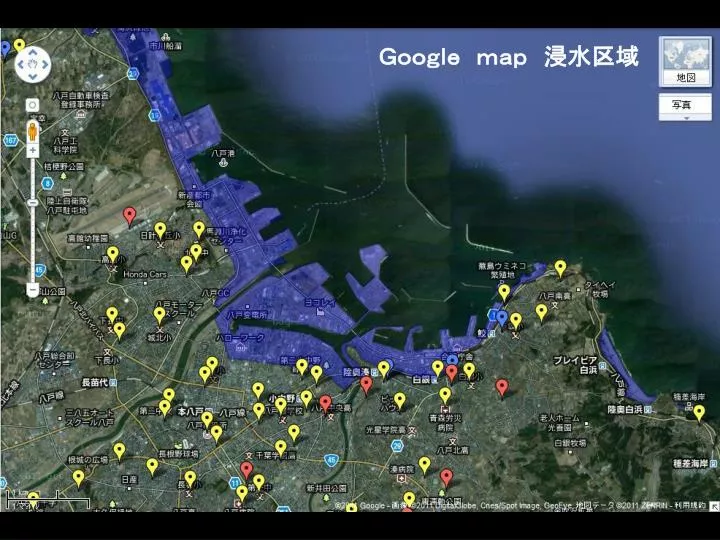
Task: Click the route 8 shield near 桔梗野公園
Action: 47,183
